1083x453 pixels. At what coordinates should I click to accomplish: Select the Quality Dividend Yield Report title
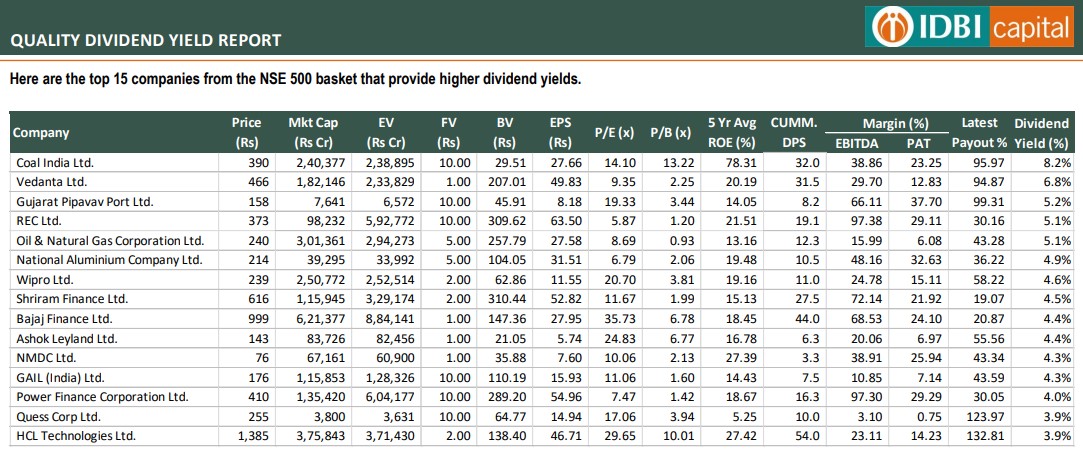click(x=145, y=40)
